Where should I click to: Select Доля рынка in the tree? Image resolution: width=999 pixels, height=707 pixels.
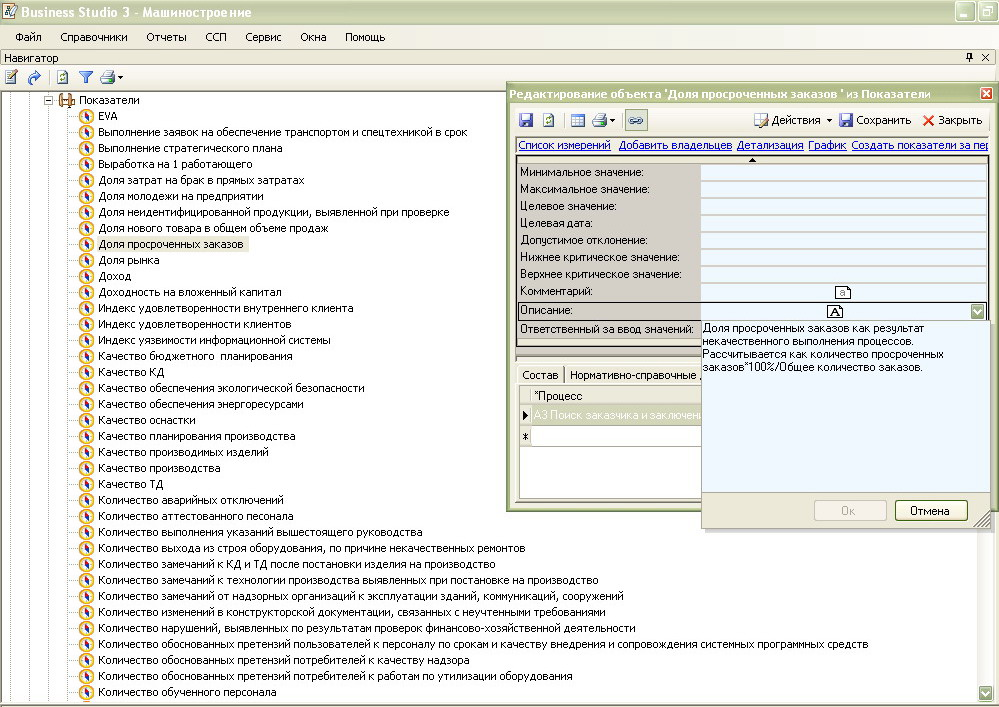click(x=128, y=260)
